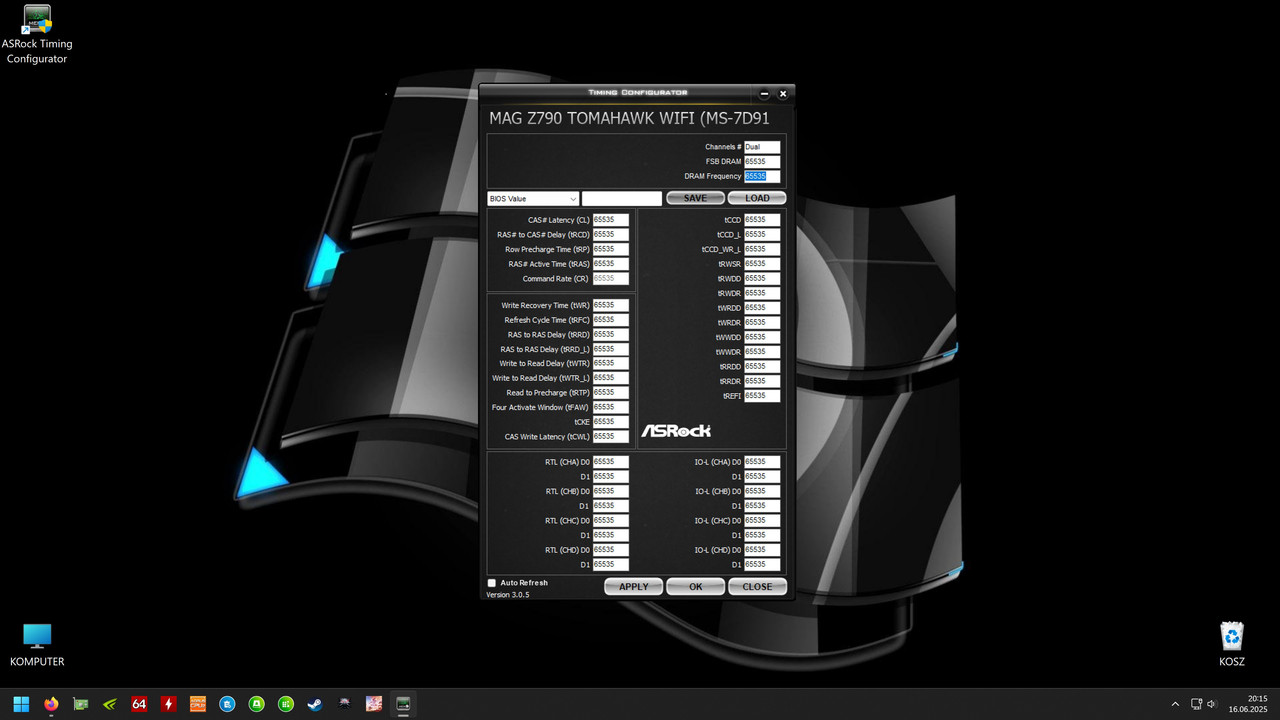The height and width of the screenshot is (720, 1280).
Task: Click the Write Recovery Time (tWR) field
Action: 611,305
